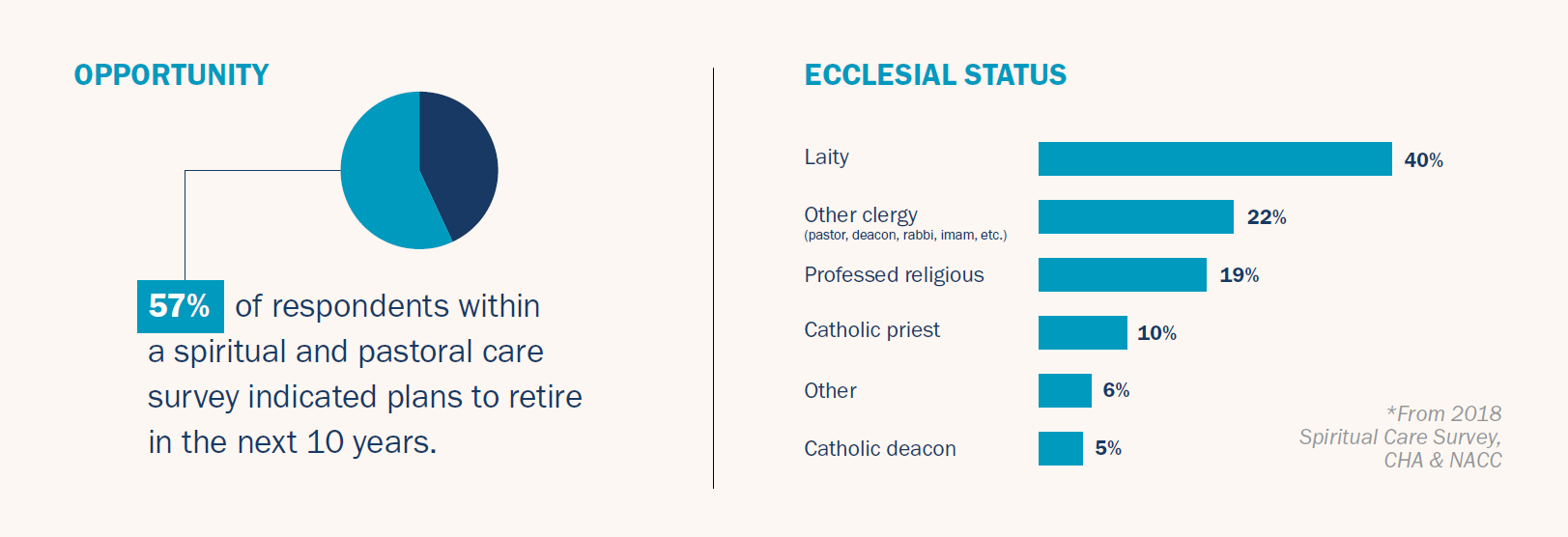
Task: Click the Other clergy bar
Action: tap(1135, 217)
